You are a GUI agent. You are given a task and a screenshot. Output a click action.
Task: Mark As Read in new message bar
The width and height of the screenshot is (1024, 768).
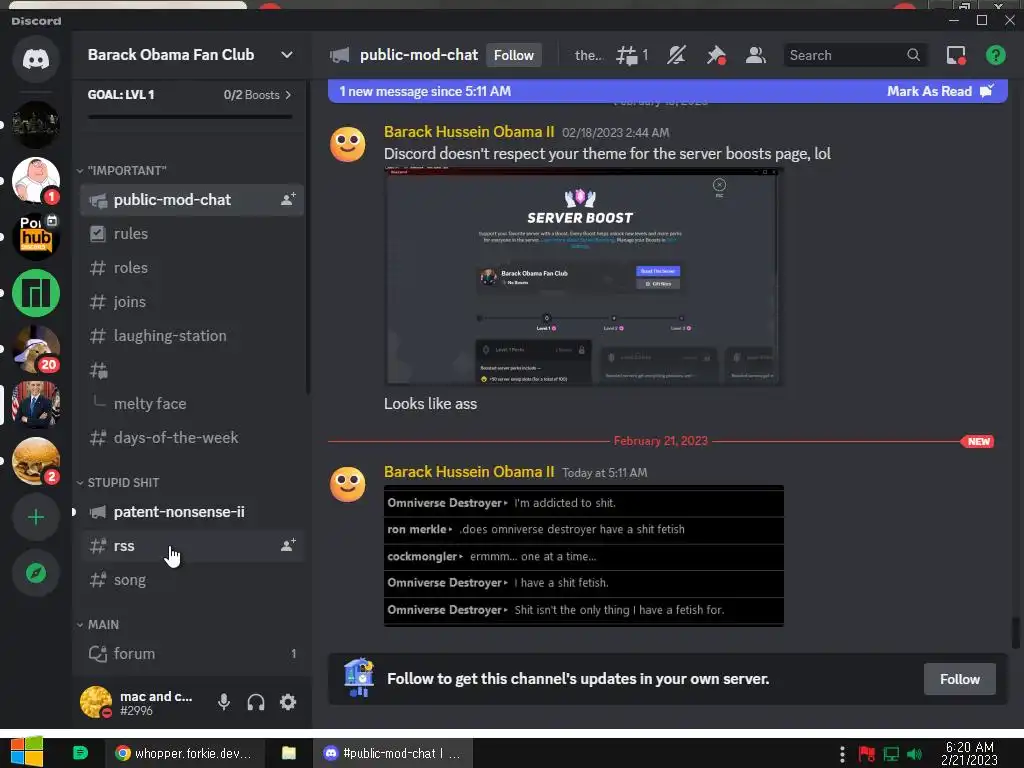click(x=940, y=91)
